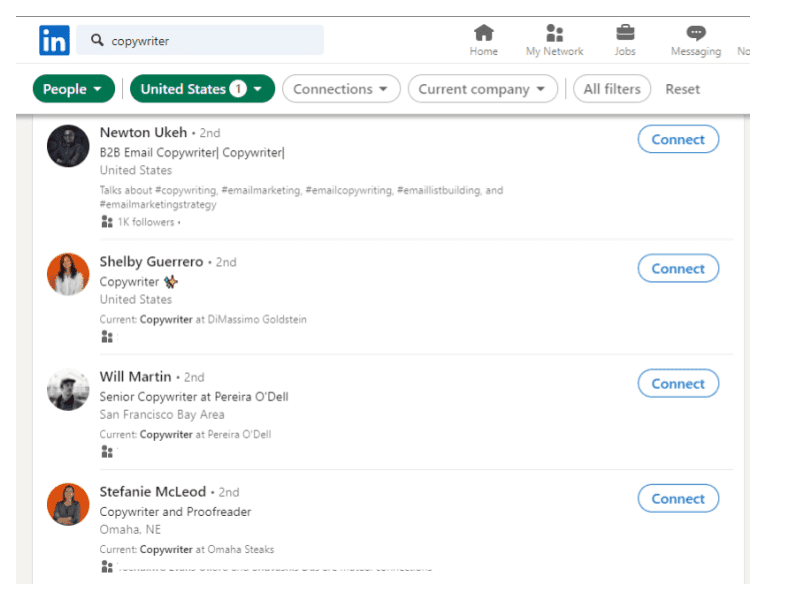The width and height of the screenshot is (800, 600).
Task: Open the Current company filter dropdown
Action: coord(482,89)
